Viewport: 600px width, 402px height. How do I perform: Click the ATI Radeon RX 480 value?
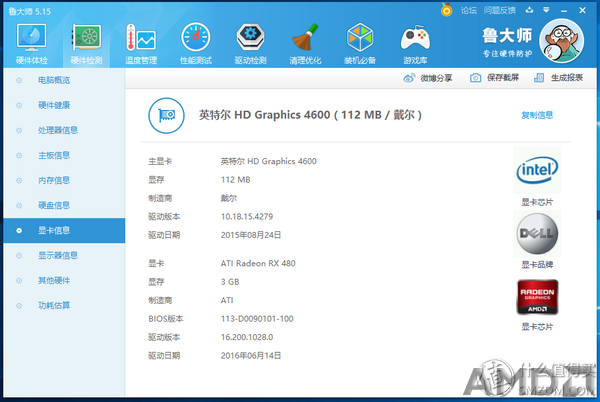click(x=258, y=264)
